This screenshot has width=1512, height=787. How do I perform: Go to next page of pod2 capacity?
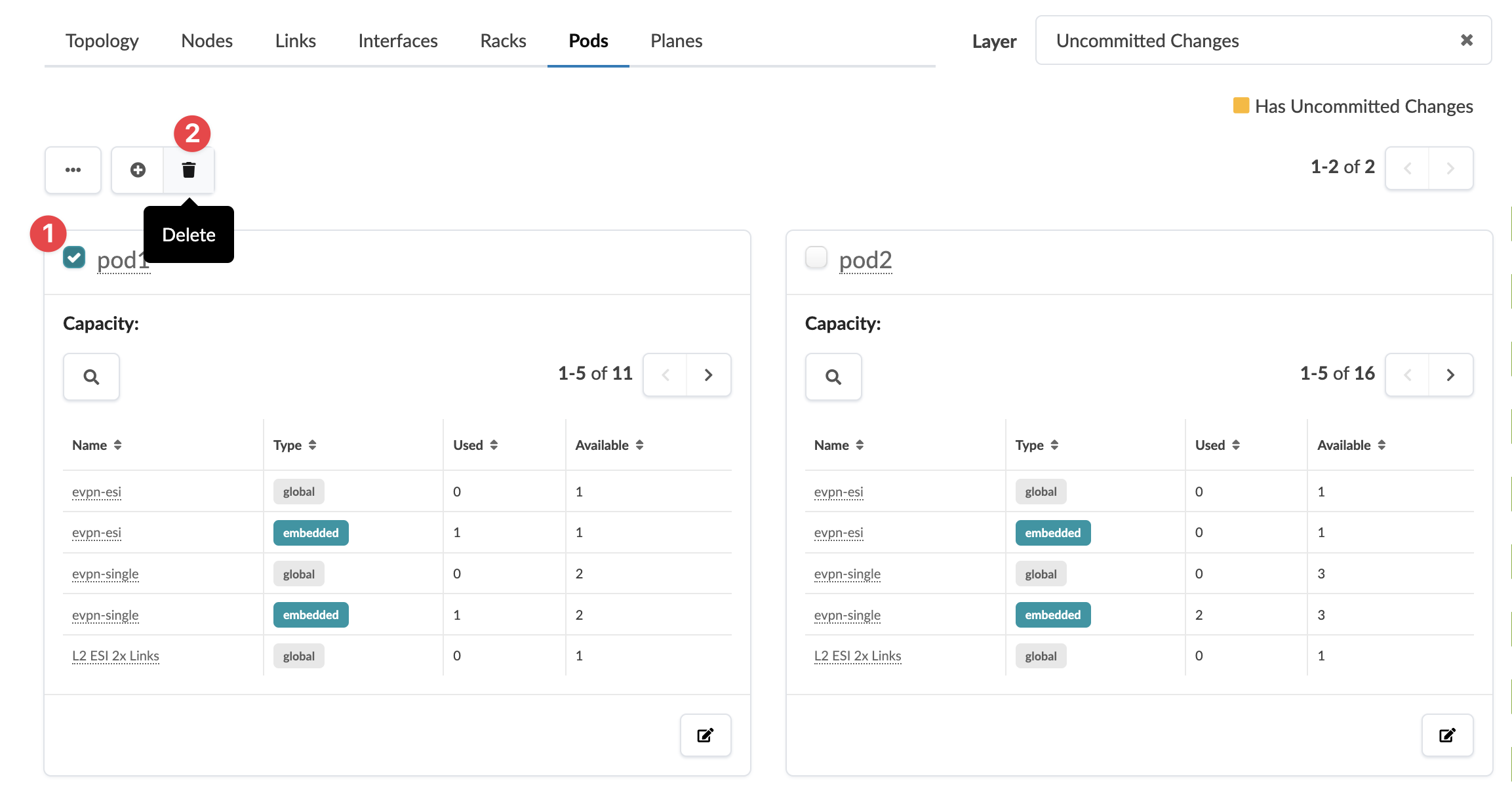(1450, 374)
